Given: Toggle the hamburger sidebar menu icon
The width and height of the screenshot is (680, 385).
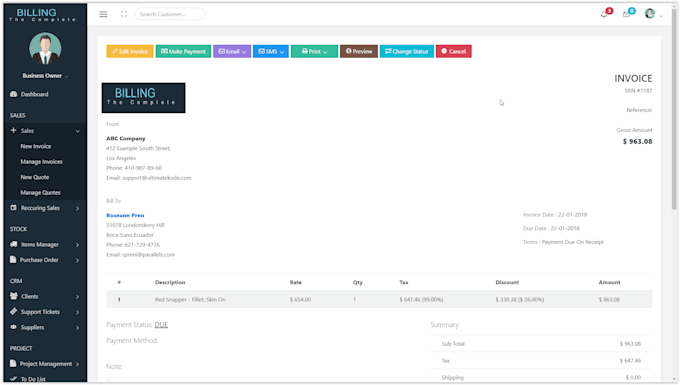Looking at the screenshot, I should click(x=103, y=14).
